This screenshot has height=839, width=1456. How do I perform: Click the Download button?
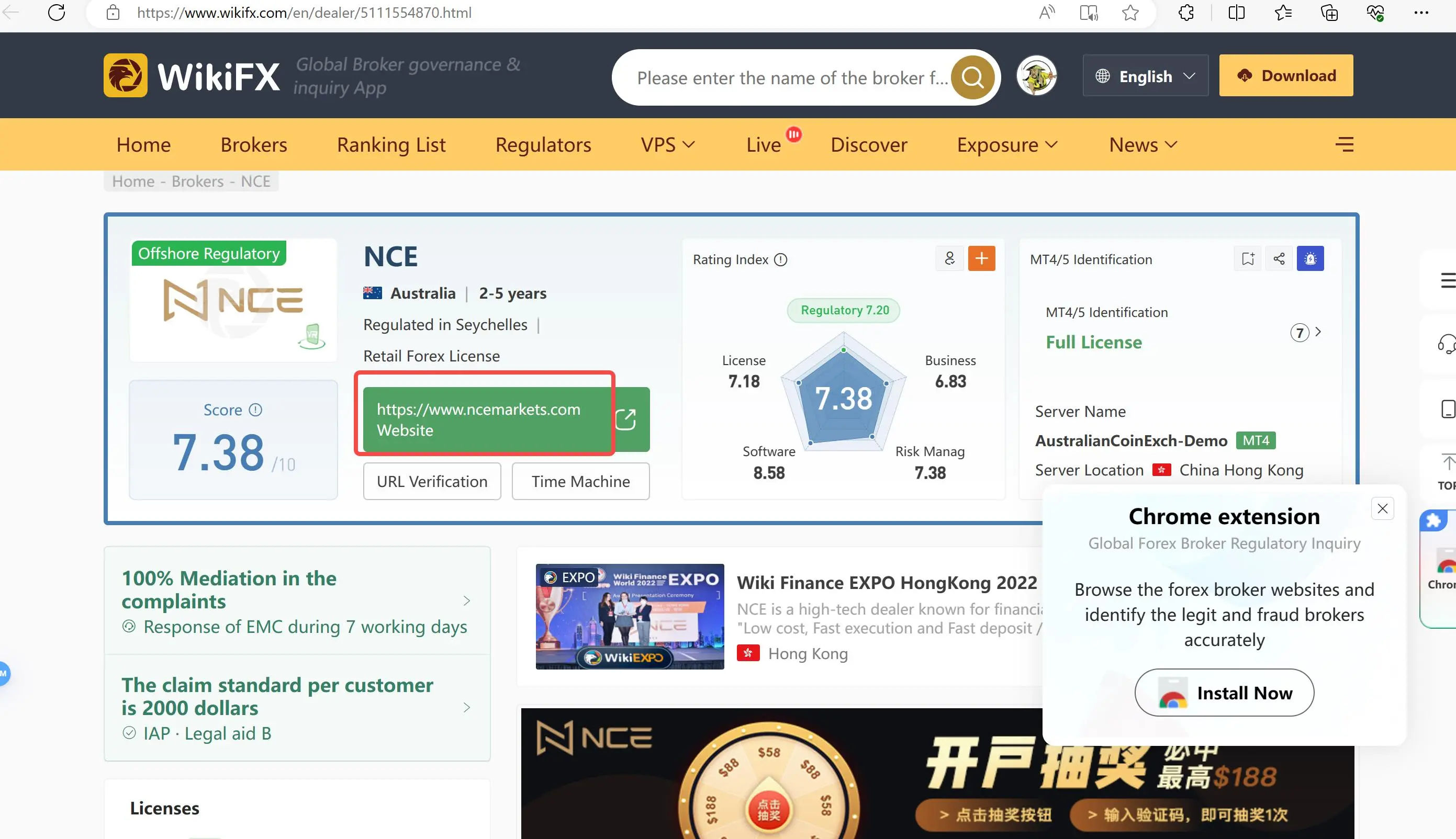tap(1286, 75)
